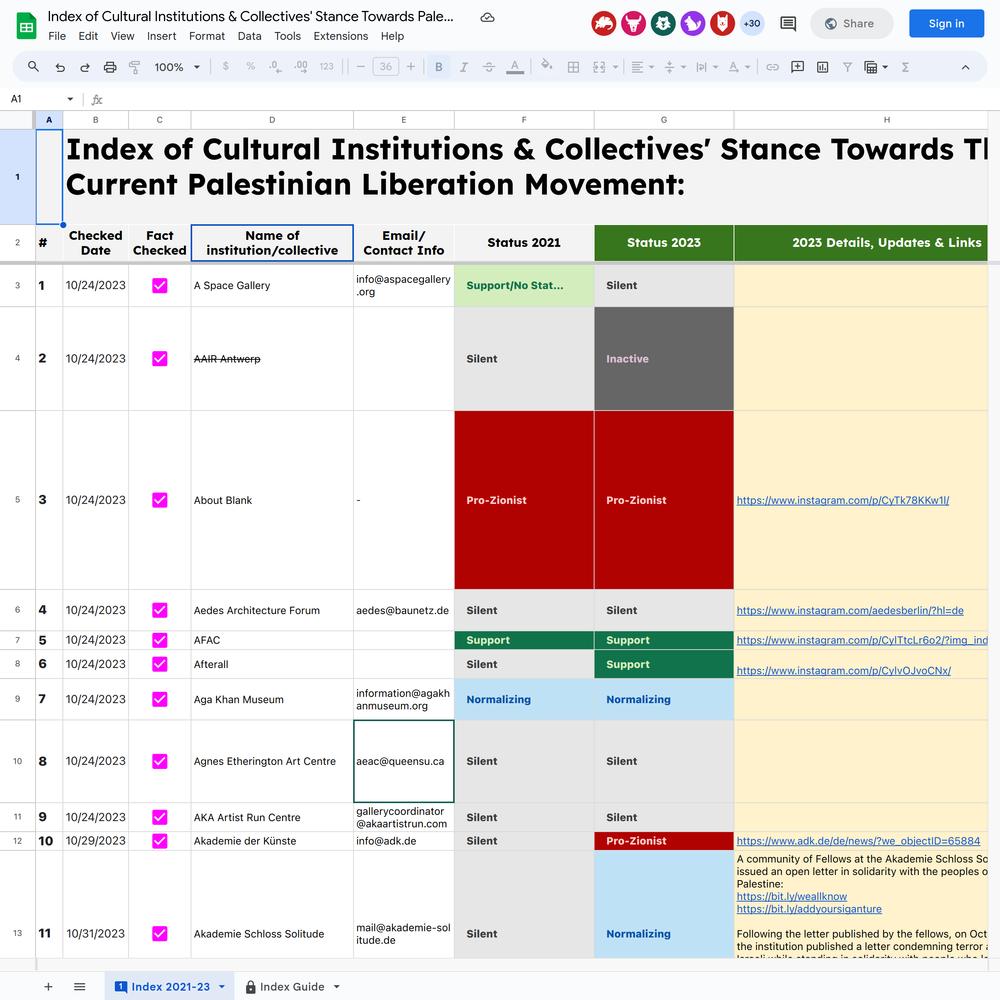Redo the last action
The height and width of the screenshot is (1000, 1000).
click(85, 67)
